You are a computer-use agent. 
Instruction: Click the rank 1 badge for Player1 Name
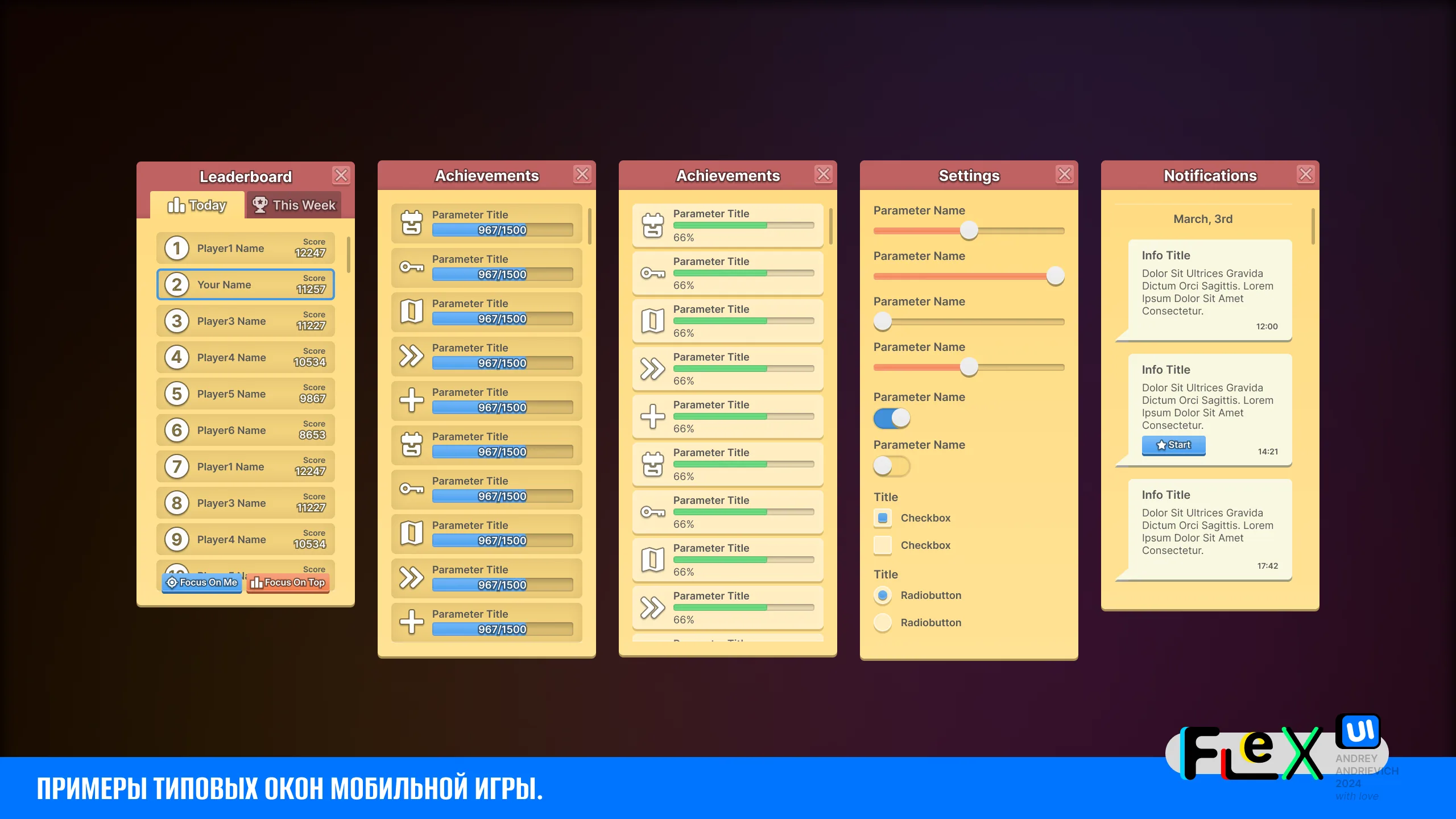tap(177, 248)
